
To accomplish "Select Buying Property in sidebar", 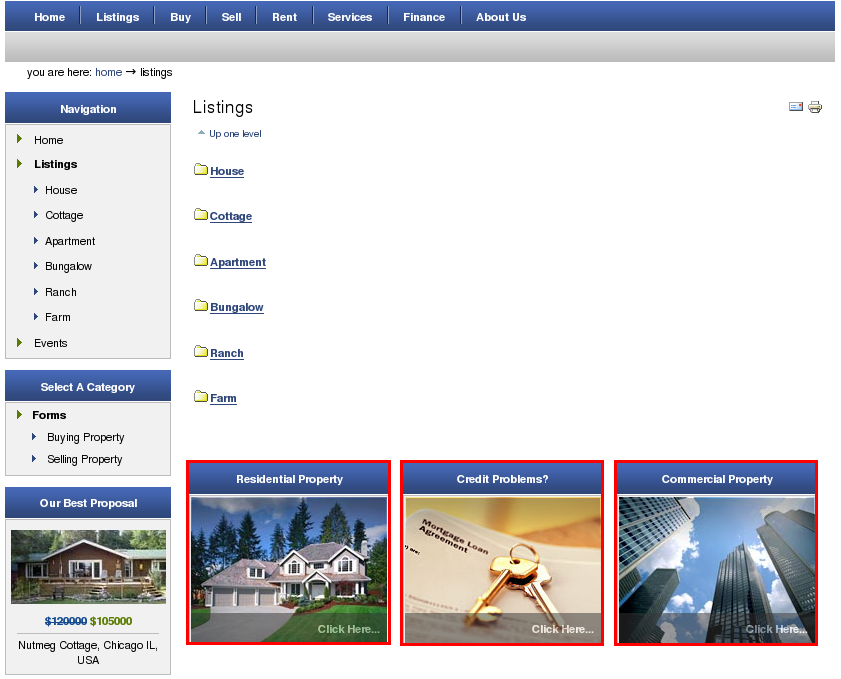I will (x=86, y=438).
